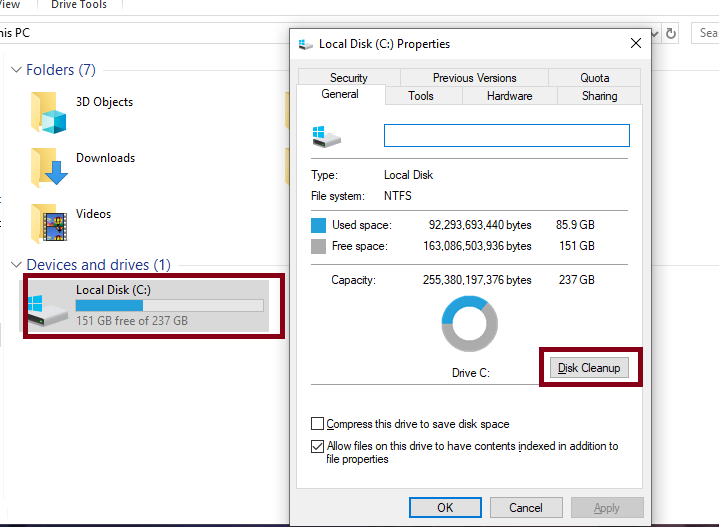Toggle Compress this drive checkbox
719x527 pixels.
(317, 423)
